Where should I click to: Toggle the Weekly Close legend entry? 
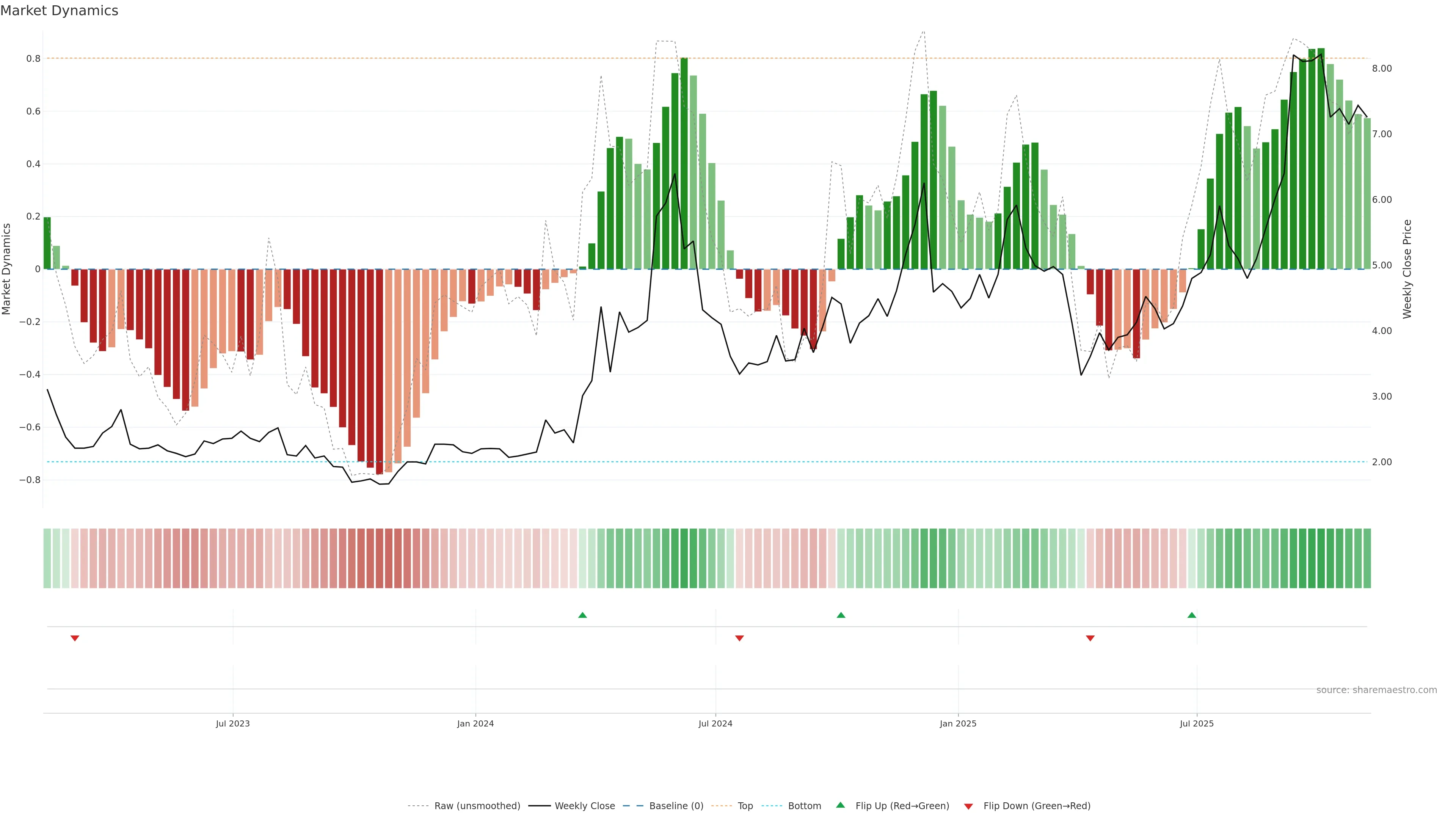(584, 806)
